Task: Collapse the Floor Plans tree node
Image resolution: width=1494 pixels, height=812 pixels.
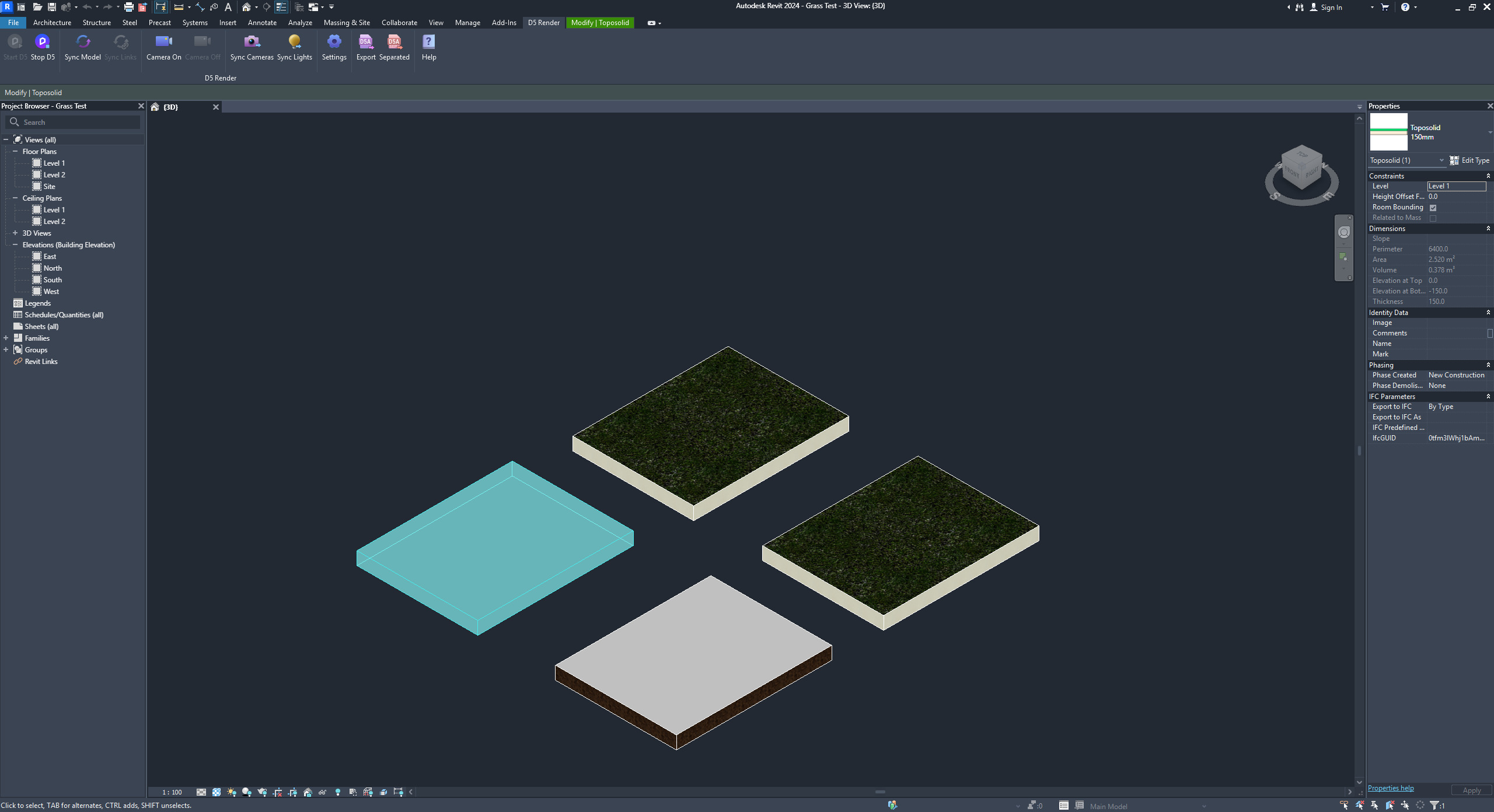Action: (15, 151)
